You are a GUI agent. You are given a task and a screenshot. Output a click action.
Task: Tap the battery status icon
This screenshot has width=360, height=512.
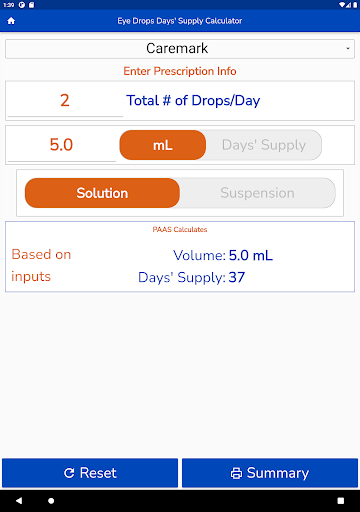(x=355, y=5)
